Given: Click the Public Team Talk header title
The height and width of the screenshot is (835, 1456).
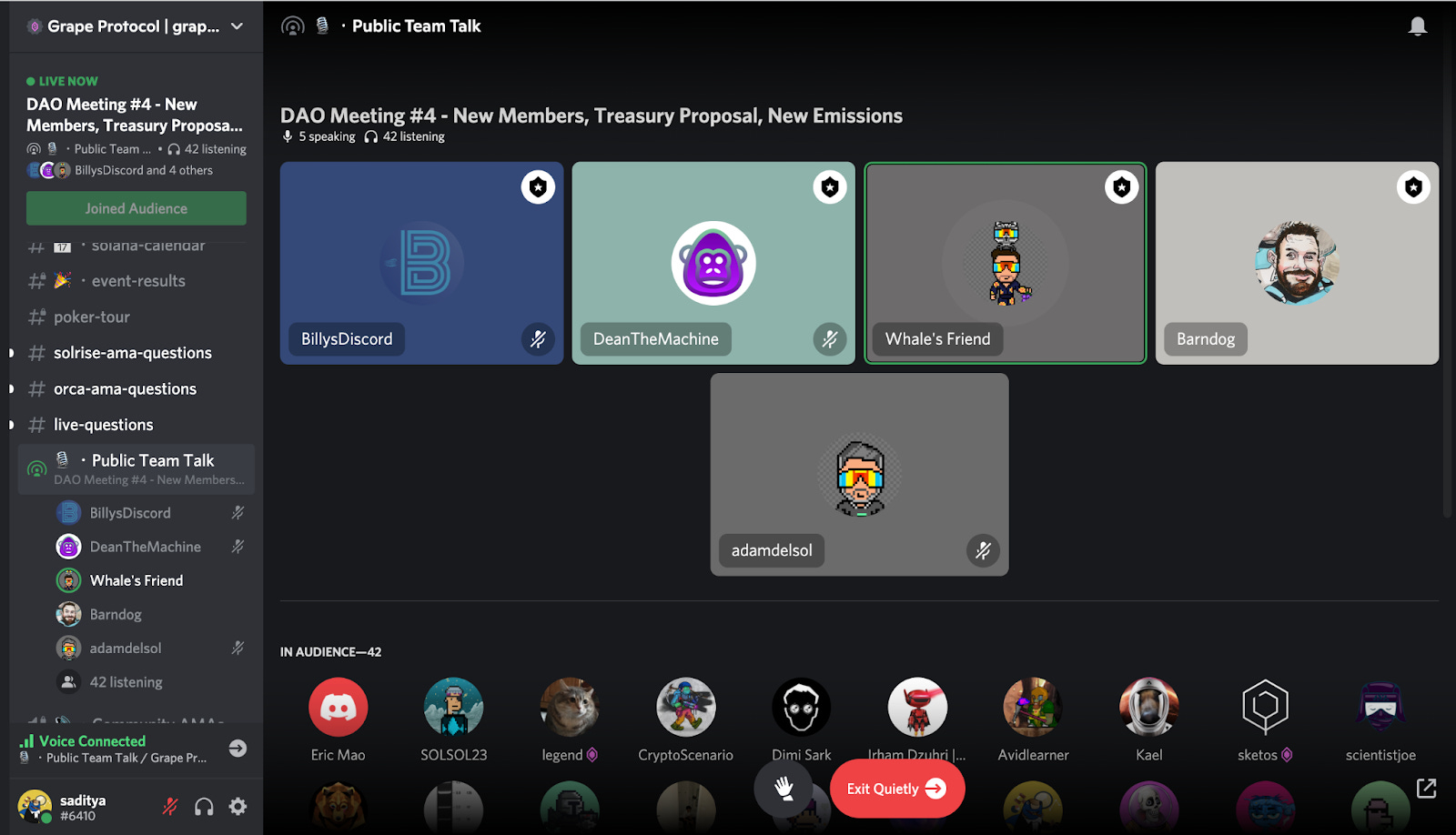Looking at the screenshot, I should 417,26.
